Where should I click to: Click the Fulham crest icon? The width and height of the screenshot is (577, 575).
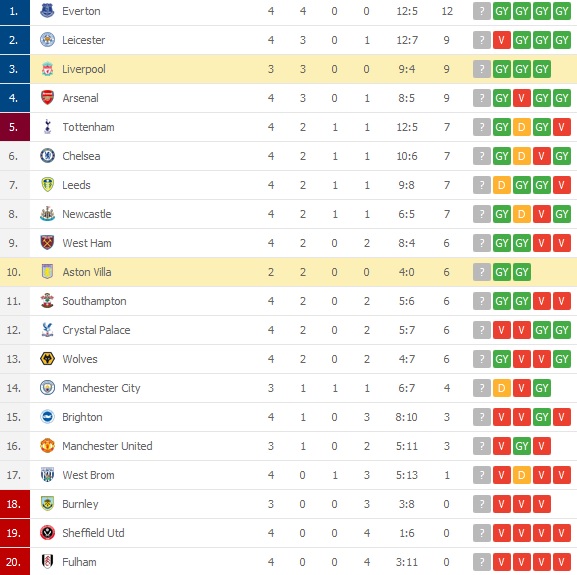point(47,562)
